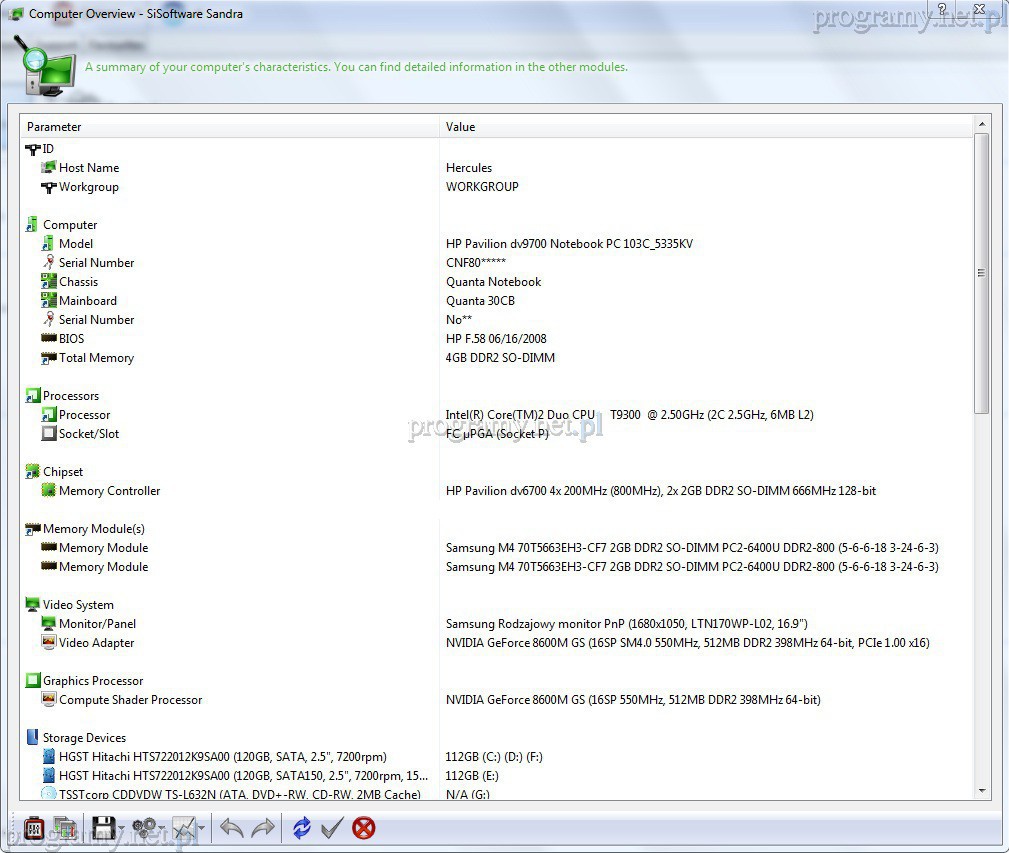Image resolution: width=1009 pixels, height=853 pixels.
Task: Open the dropdown arrow beside the gears icon
Action: click(163, 829)
